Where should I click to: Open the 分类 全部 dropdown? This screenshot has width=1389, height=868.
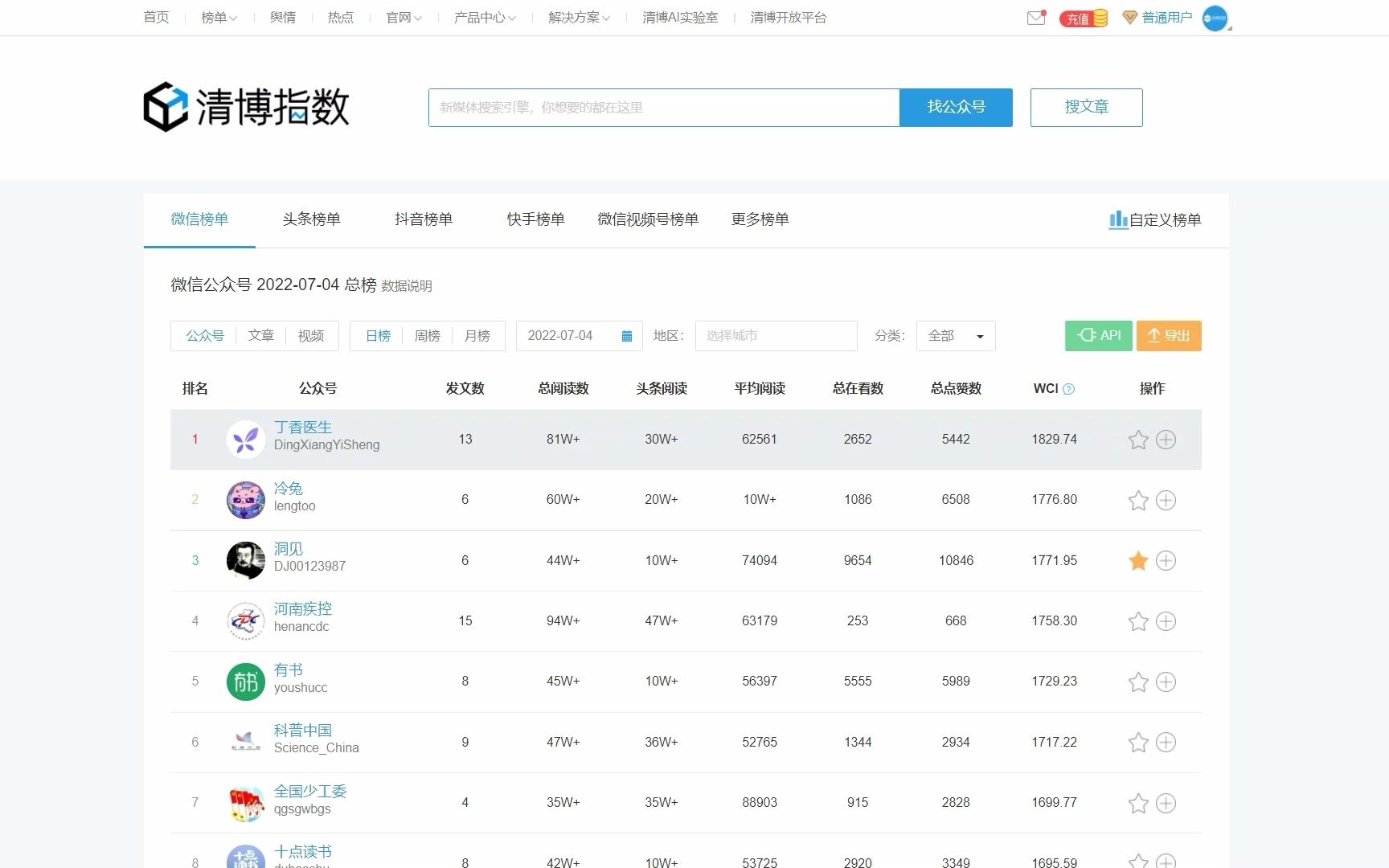pyautogui.click(x=956, y=336)
